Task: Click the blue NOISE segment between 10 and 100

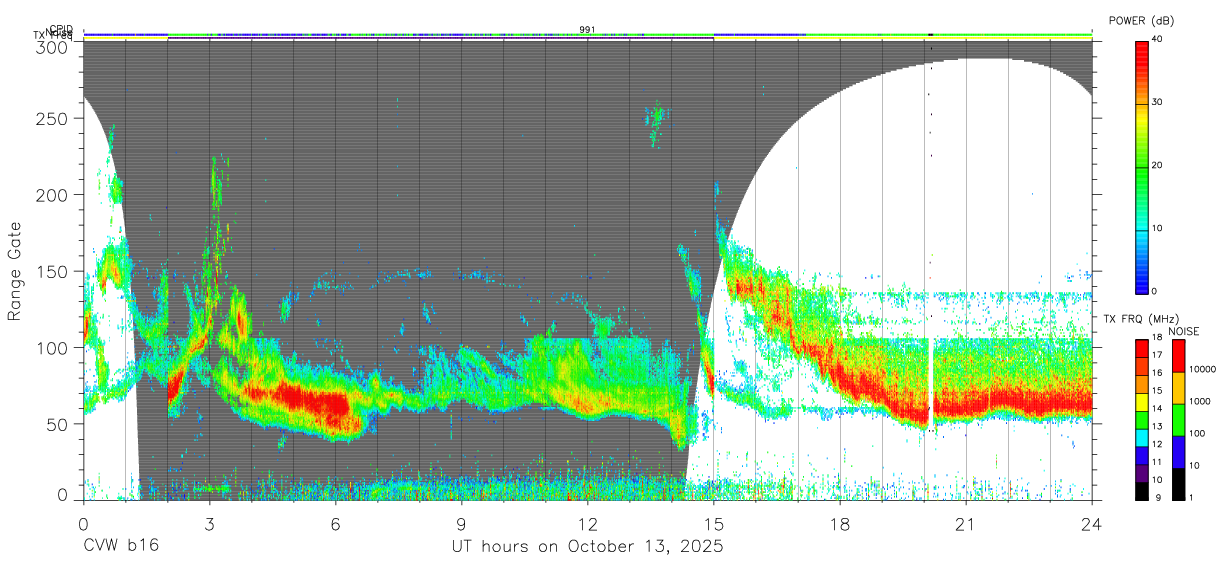Action: (x=1179, y=450)
